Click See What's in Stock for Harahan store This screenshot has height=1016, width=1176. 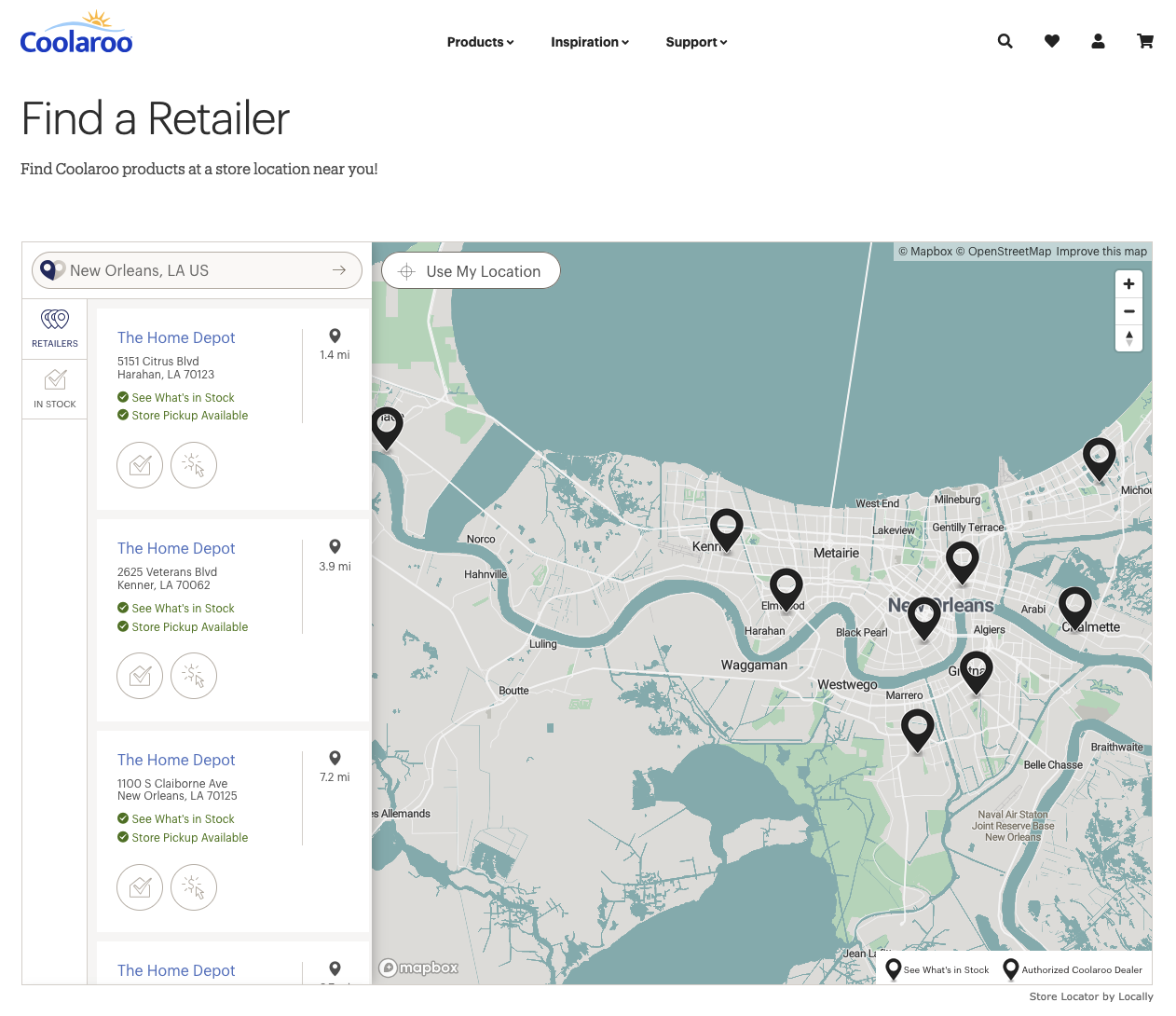pyautogui.click(x=176, y=398)
